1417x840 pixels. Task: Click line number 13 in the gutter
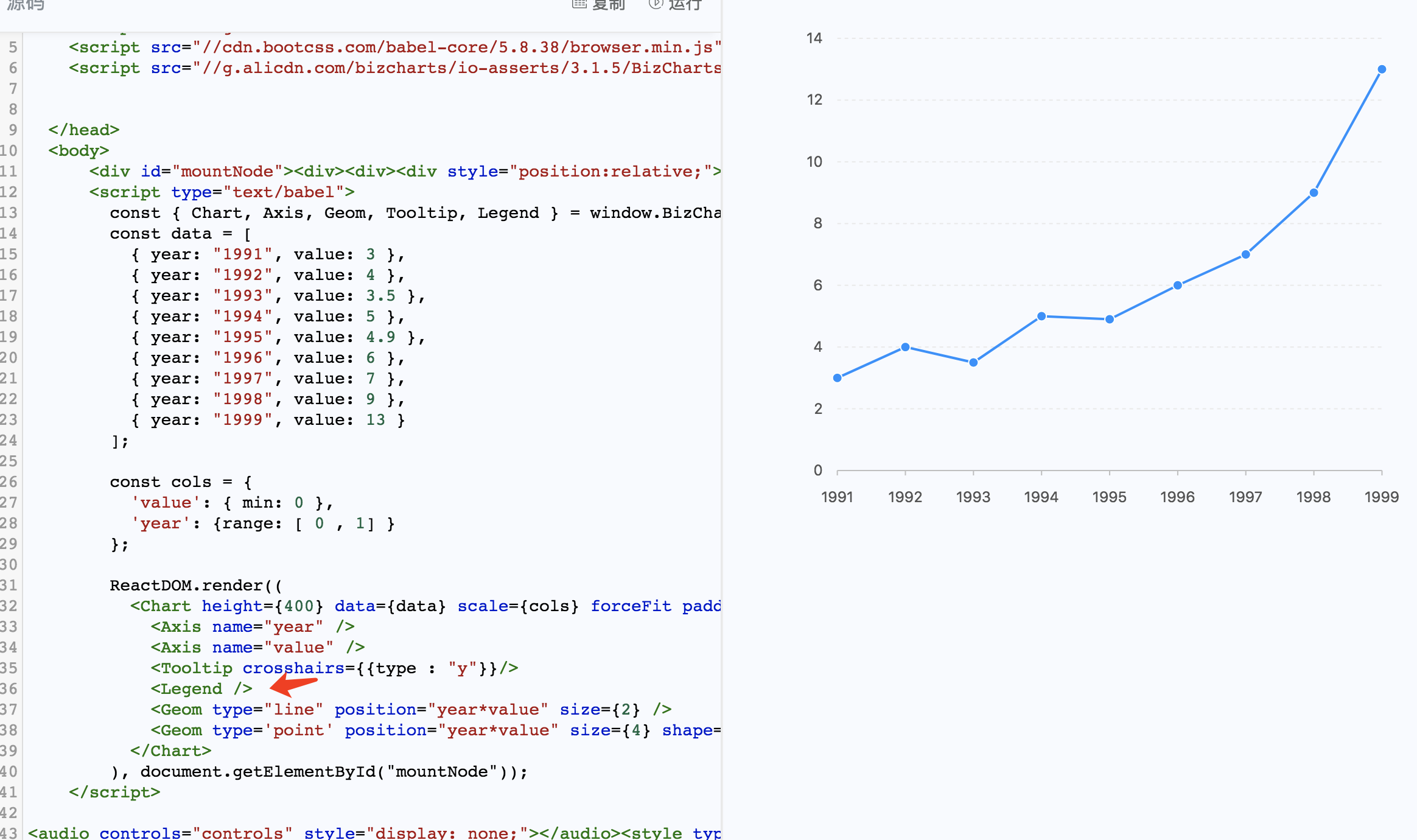tap(10, 212)
